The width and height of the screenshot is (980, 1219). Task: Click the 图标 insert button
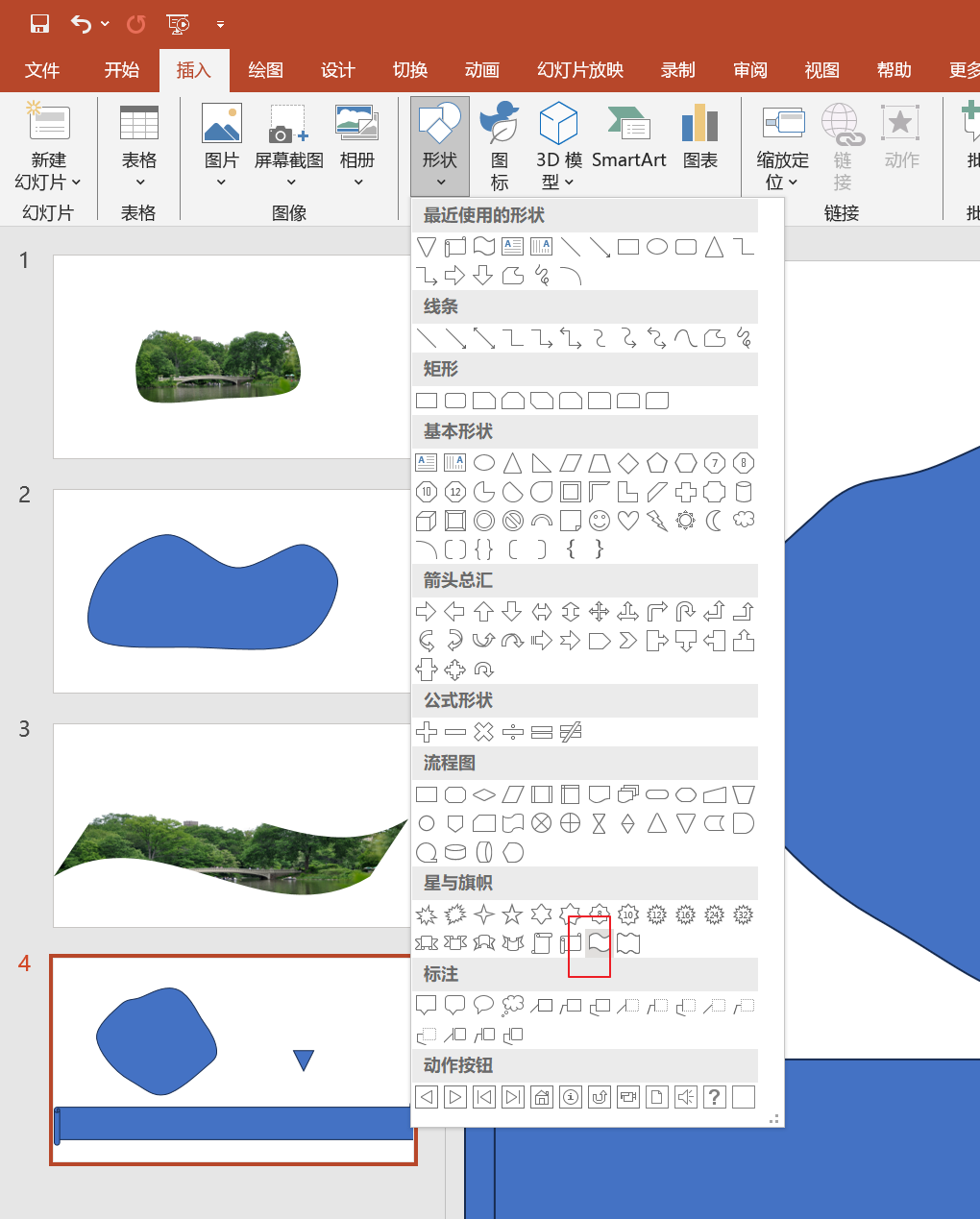(x=500, y=144)
